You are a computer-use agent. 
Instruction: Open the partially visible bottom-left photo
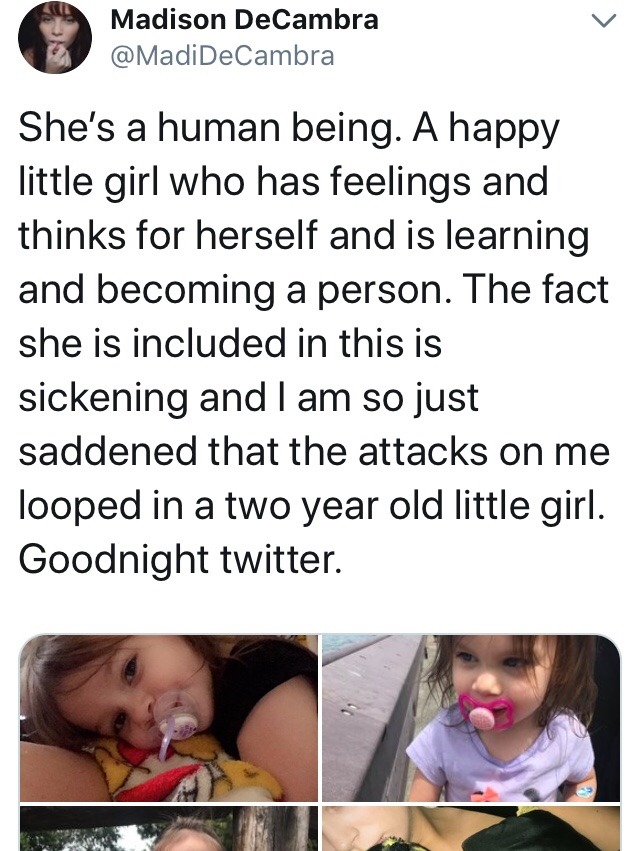point(168,830)
